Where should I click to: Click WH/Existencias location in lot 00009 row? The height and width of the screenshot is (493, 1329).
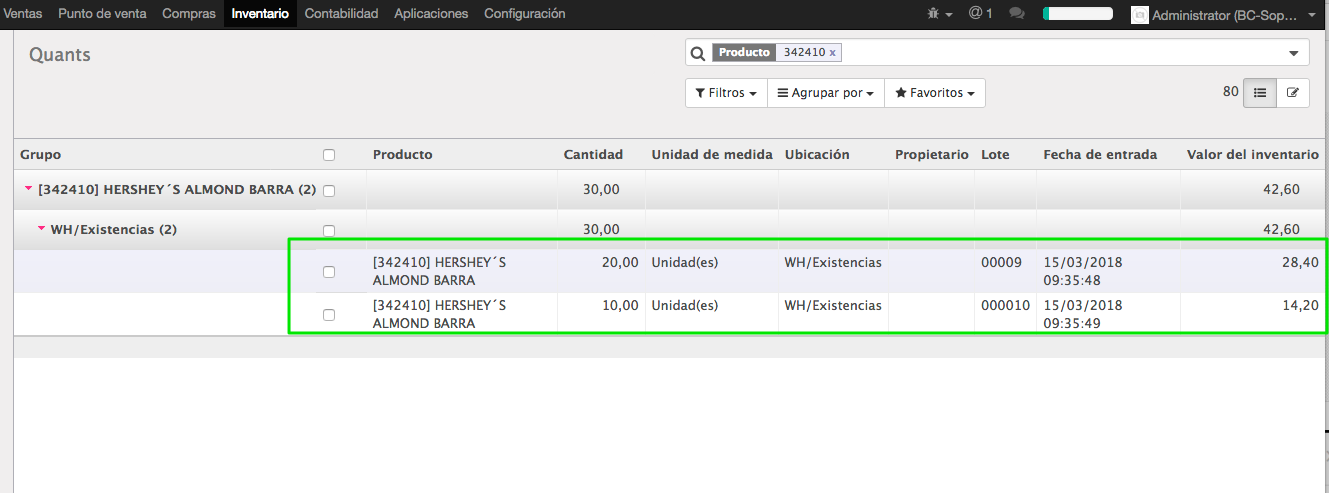click(x=833, y=263)
